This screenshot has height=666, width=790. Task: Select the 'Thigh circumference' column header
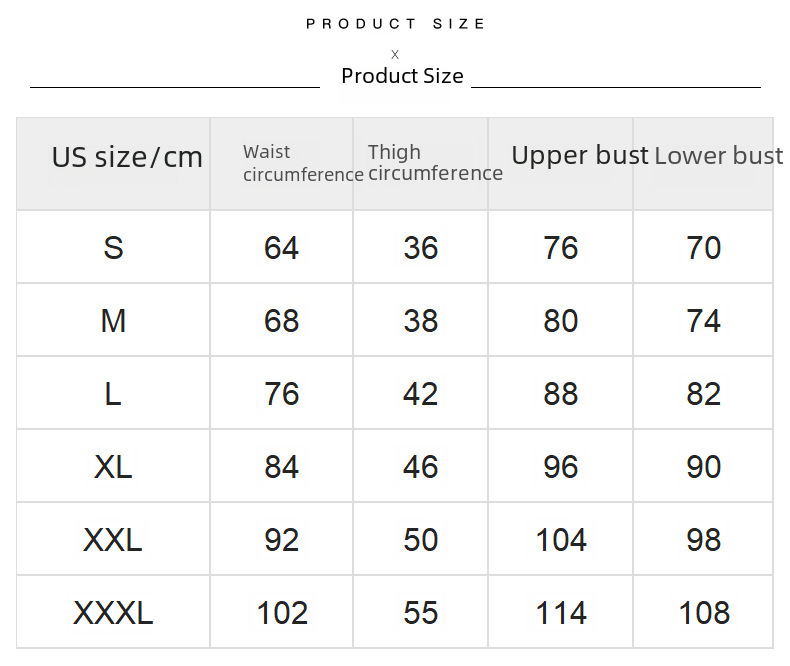pyautogui.click(x=434, y=163)
